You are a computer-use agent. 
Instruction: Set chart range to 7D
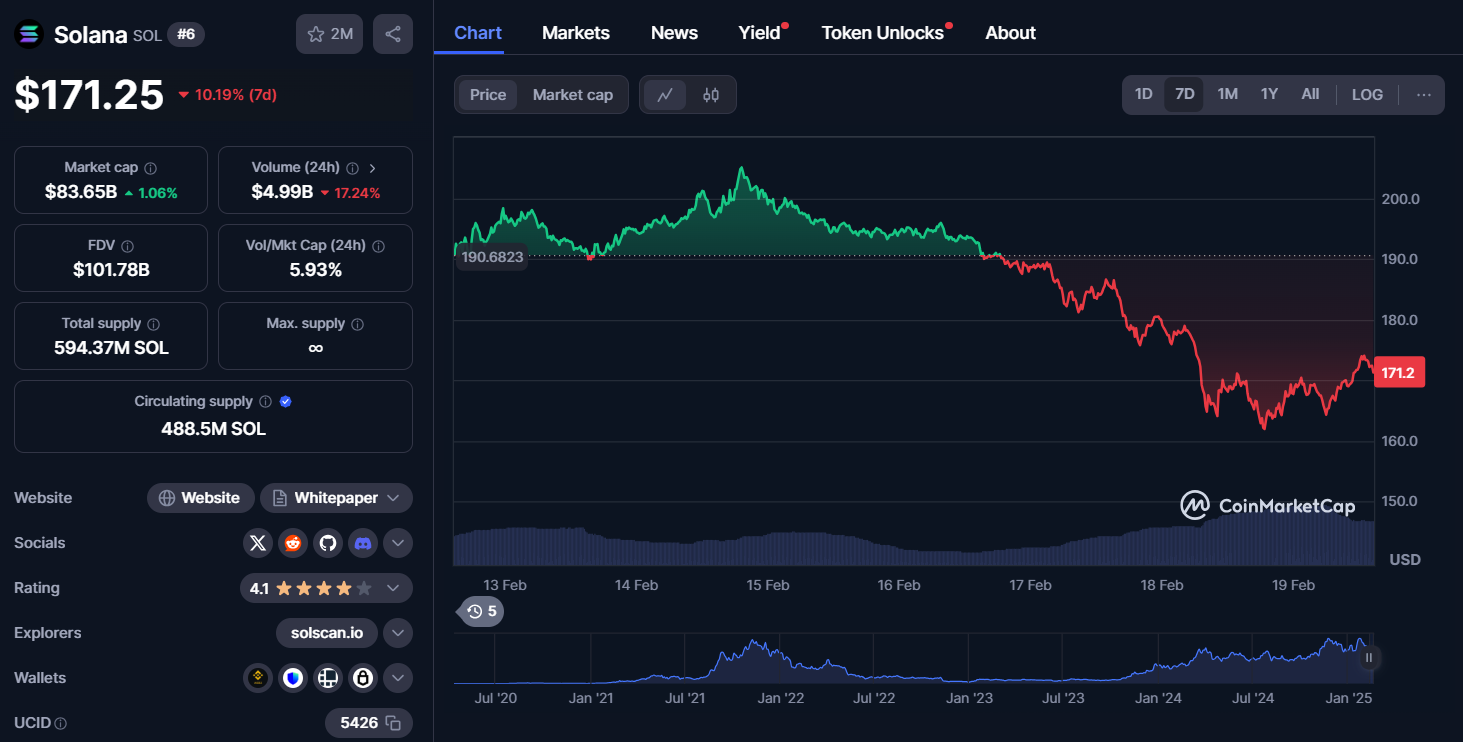click(1184, 94)
